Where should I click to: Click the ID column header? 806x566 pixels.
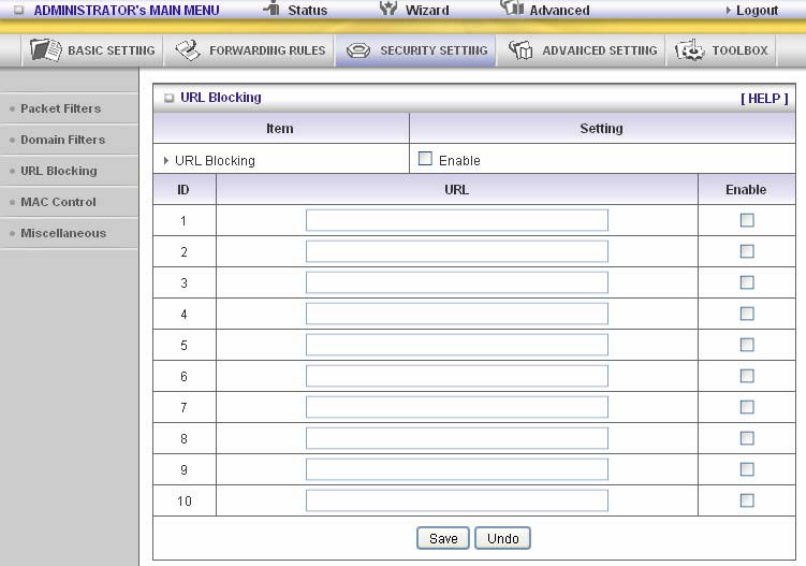point(183,190)
